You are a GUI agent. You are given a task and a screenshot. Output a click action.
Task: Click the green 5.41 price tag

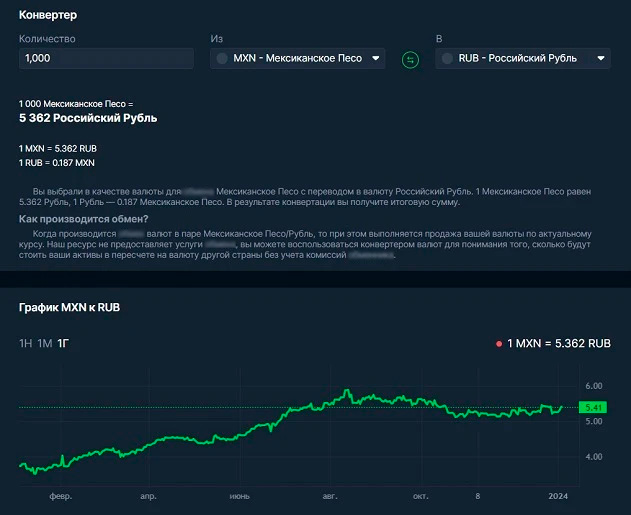tap(592, 408)
